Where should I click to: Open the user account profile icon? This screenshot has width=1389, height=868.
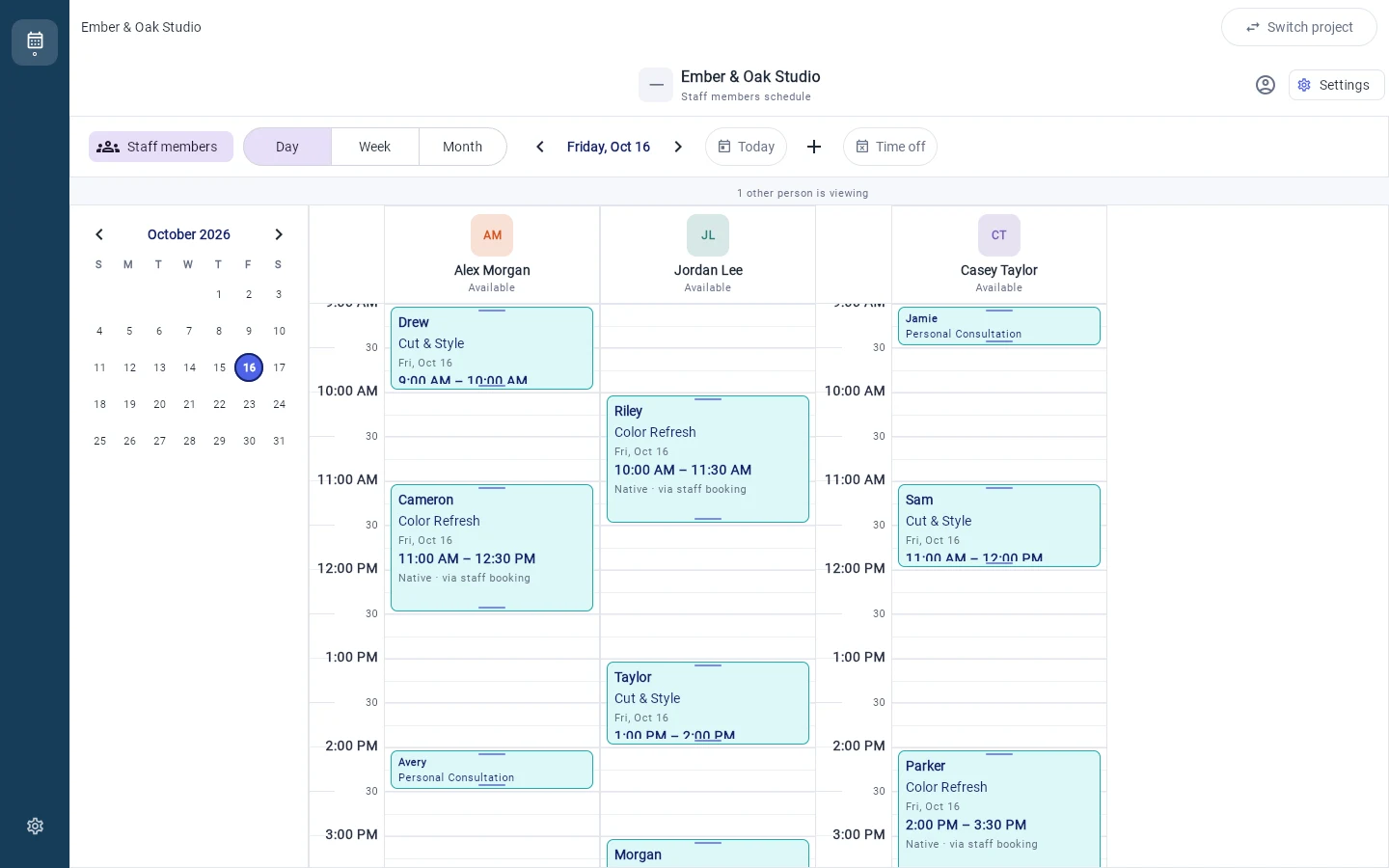coord(1266,85)
